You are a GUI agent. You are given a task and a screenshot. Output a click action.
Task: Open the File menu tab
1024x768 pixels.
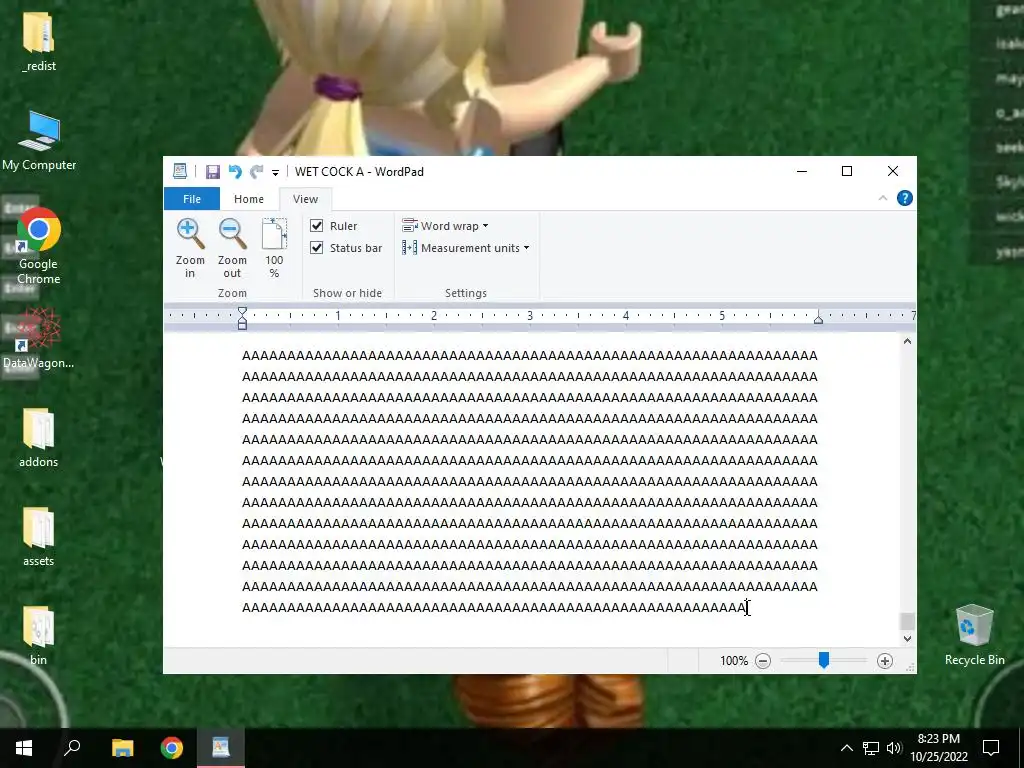pyautogui.click(x=192, y=199)
